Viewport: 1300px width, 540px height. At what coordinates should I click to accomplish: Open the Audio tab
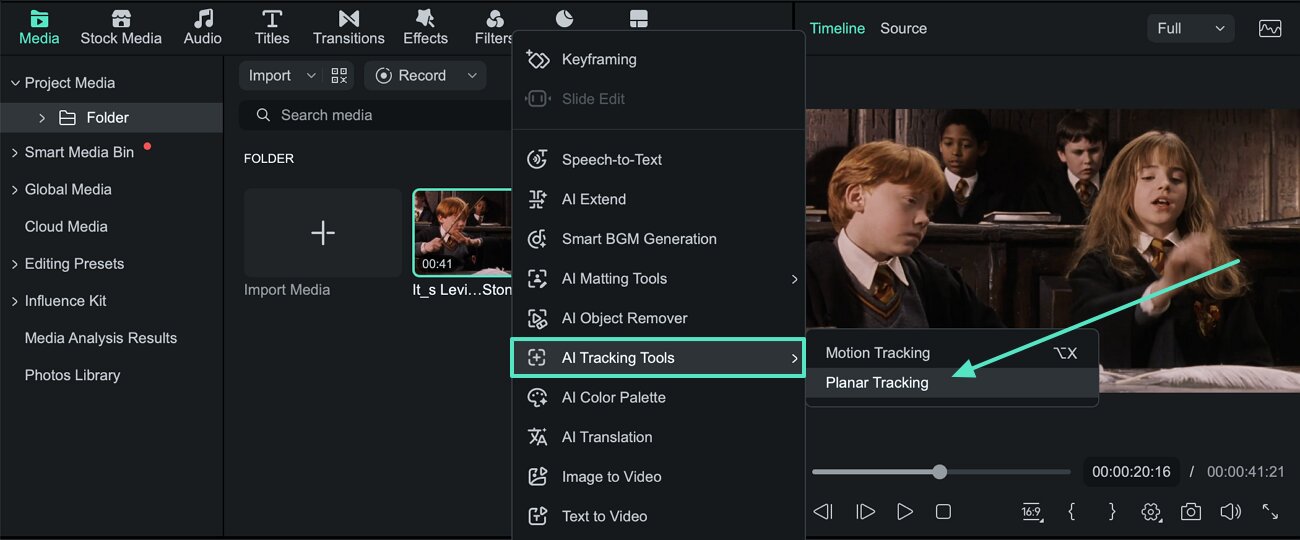[x=203, y=28]
